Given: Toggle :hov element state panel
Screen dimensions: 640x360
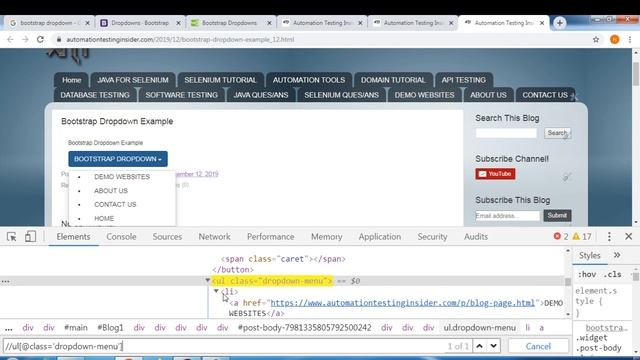Looking at the screenshot, I should 587,275.
